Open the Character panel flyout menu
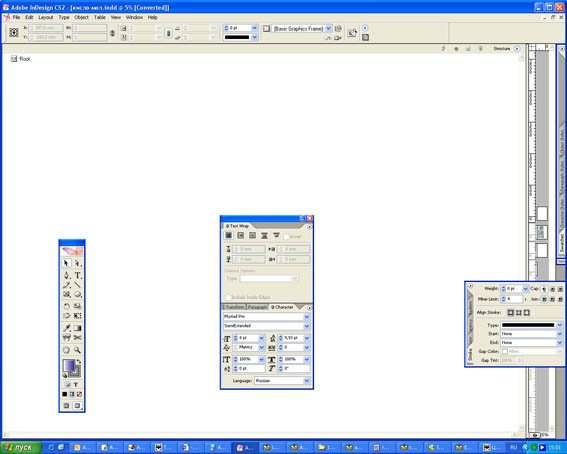This screenshot has height=454, width=567. pyautogui.click(x=309, y=308)
